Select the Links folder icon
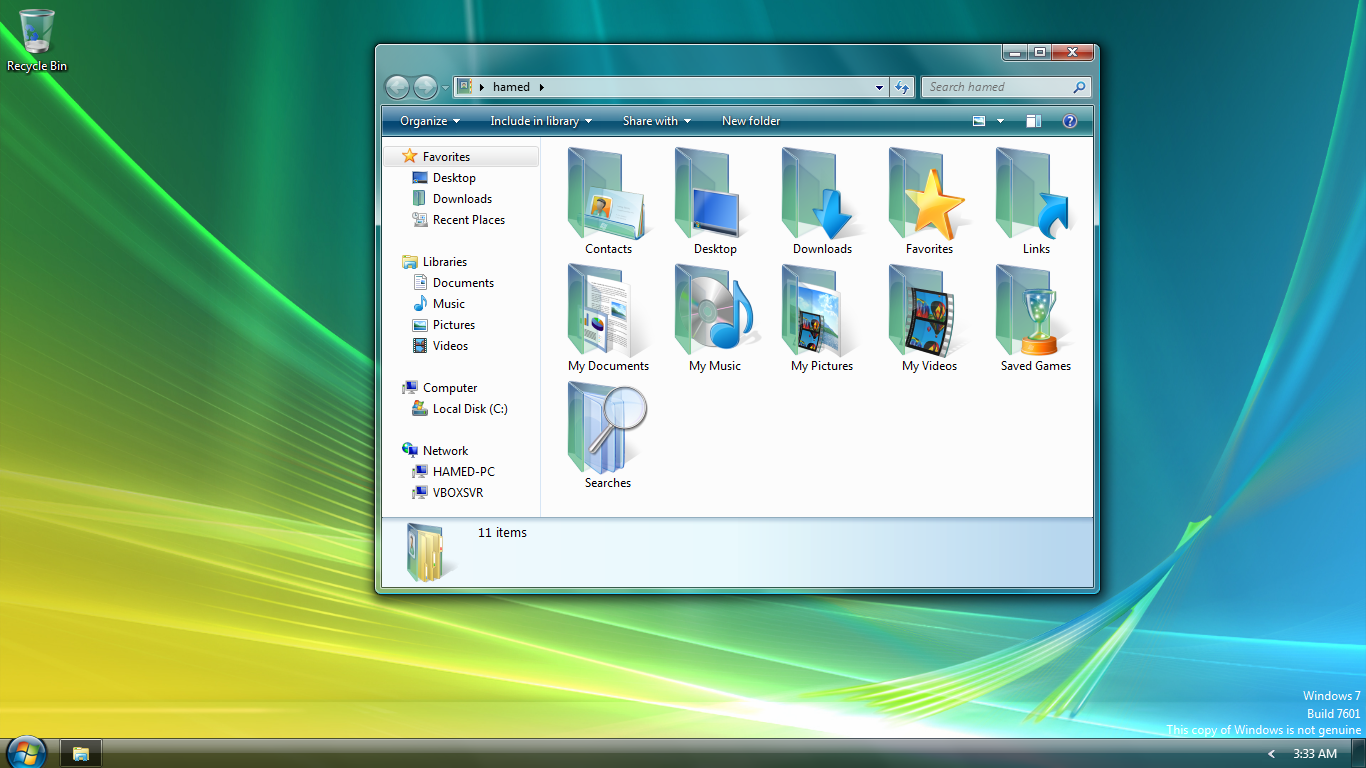This screenshot has width=1366, height=768. [1036, 194]
